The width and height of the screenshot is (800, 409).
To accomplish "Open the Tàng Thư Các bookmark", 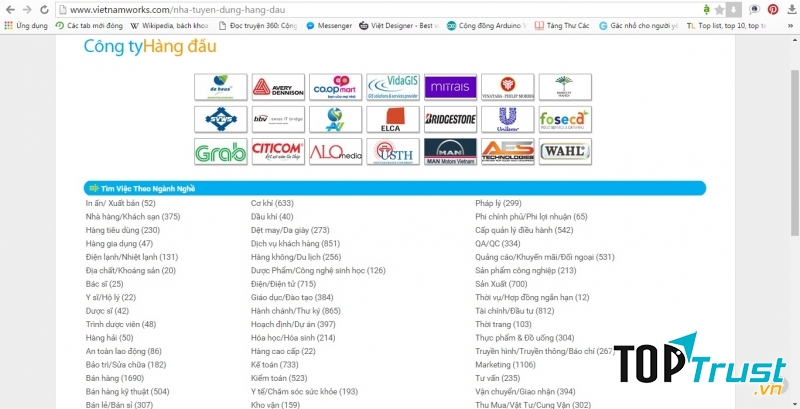I will (562, 25).
